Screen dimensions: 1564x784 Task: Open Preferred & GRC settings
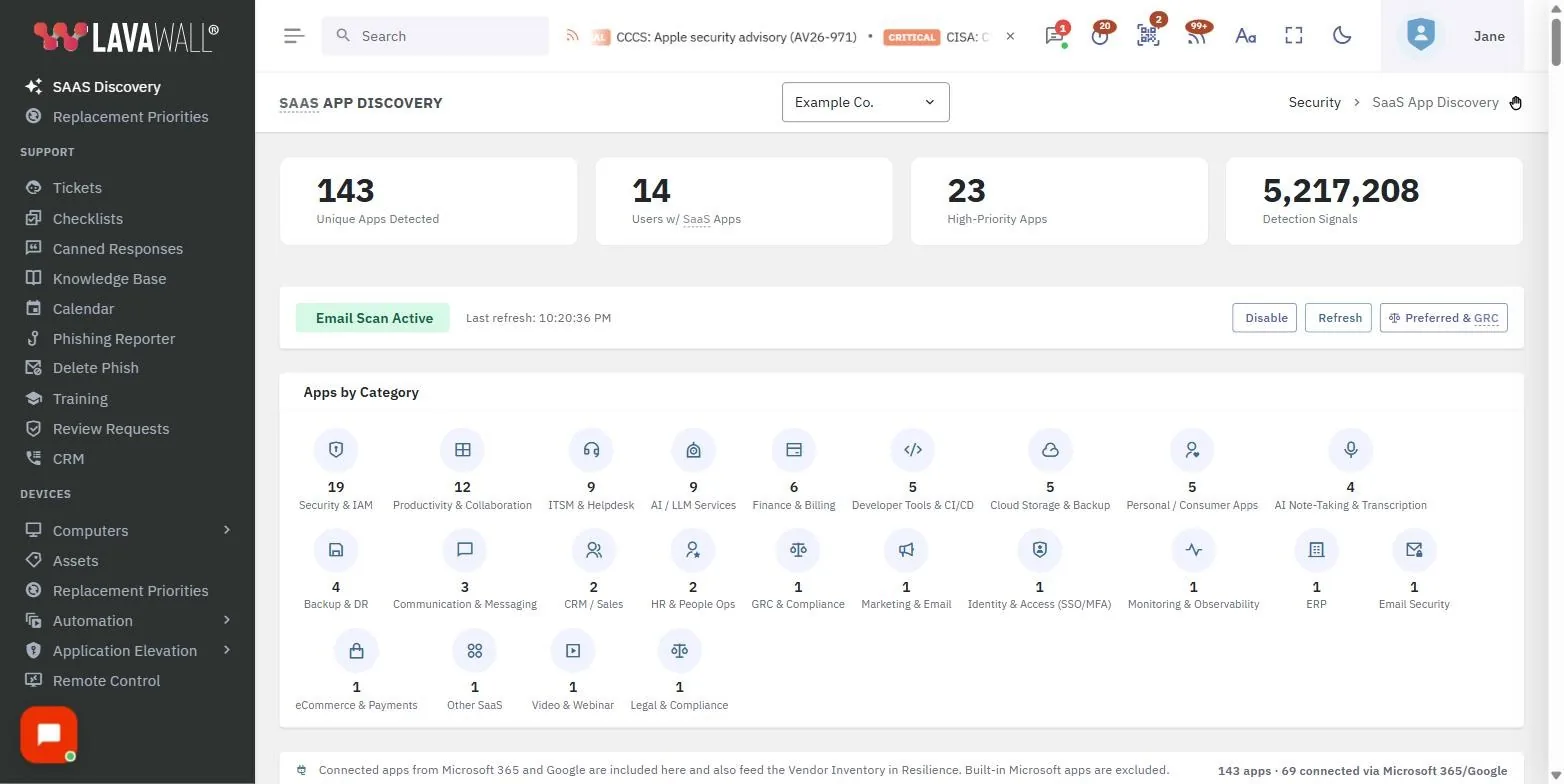pos(1444,318)
